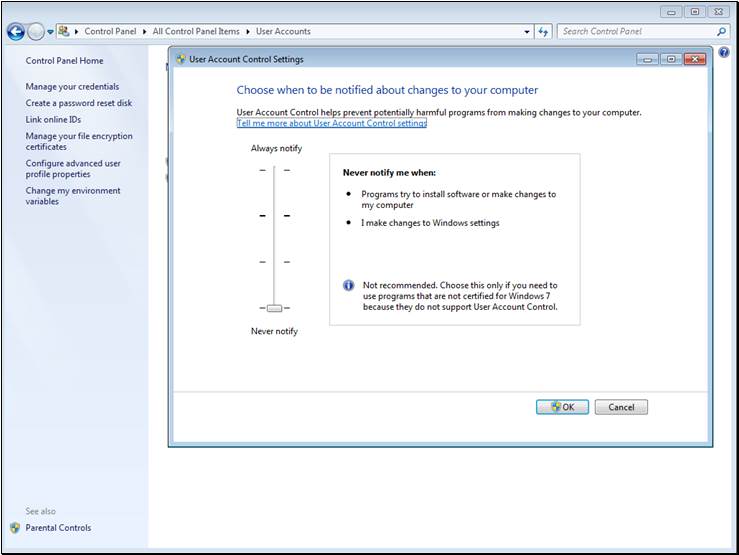Click the Back navigation arrow button
This screenshot has height=555, width=739.
point(16,32)
